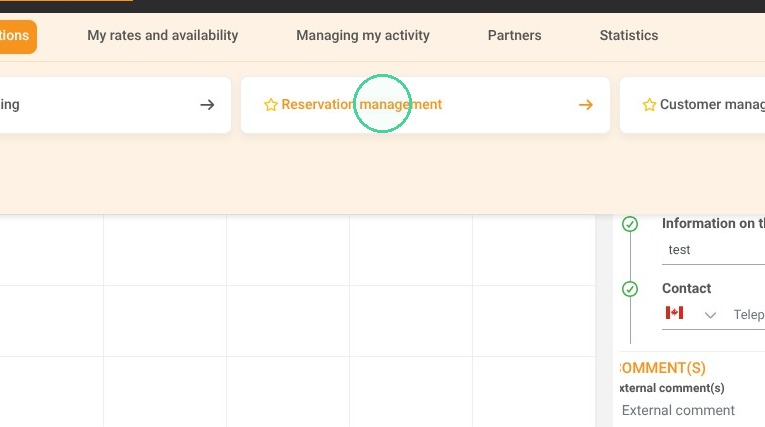765x427 pixels.
Task: Click the Canadian flag country selector
Action: pos(674,312)
